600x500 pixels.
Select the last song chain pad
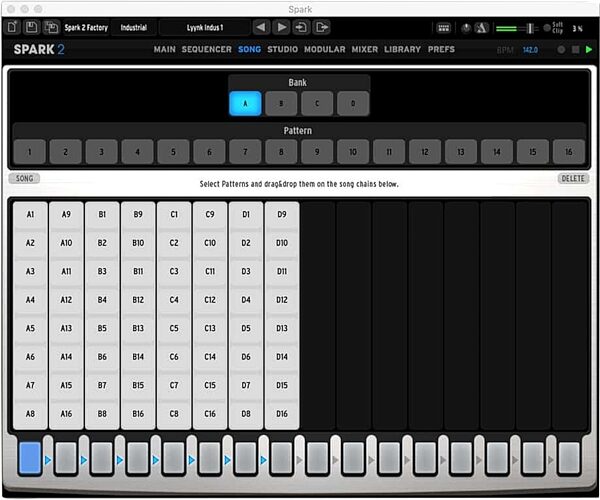(569, 458)
